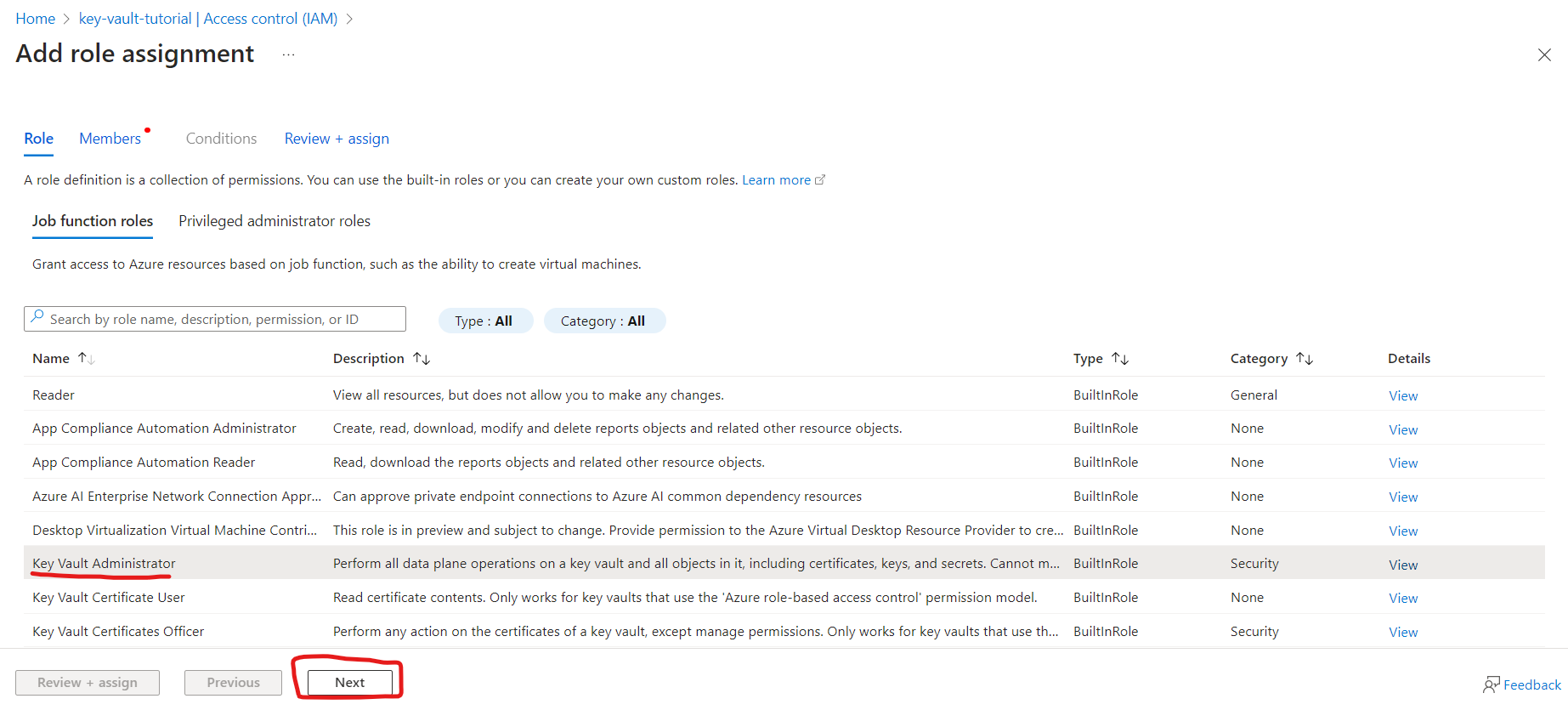Select the Privileged administrator roles tab

pos(275,221)
